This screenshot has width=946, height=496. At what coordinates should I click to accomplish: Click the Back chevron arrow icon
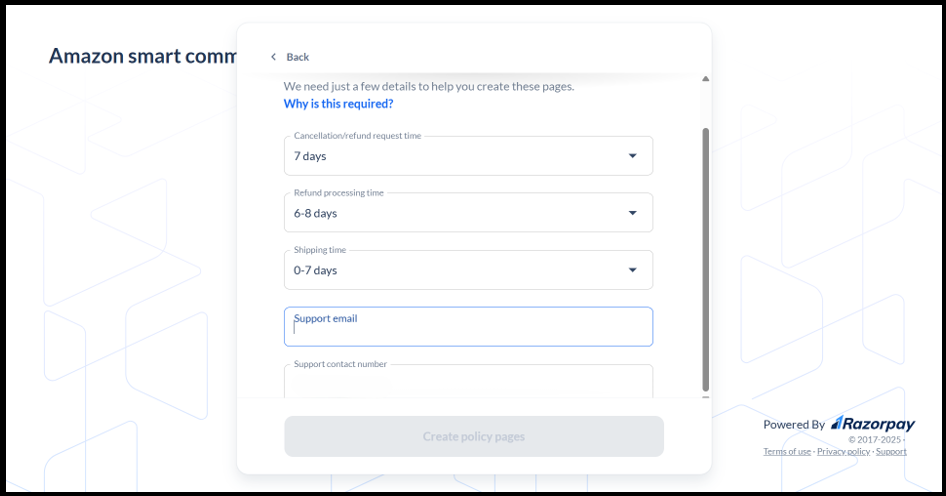(273, 57)
